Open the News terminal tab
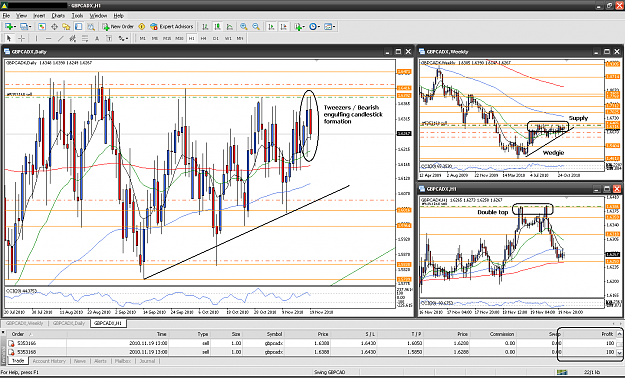Image resolution: width=625 pixels, height=378 pixels. (80, 361)
